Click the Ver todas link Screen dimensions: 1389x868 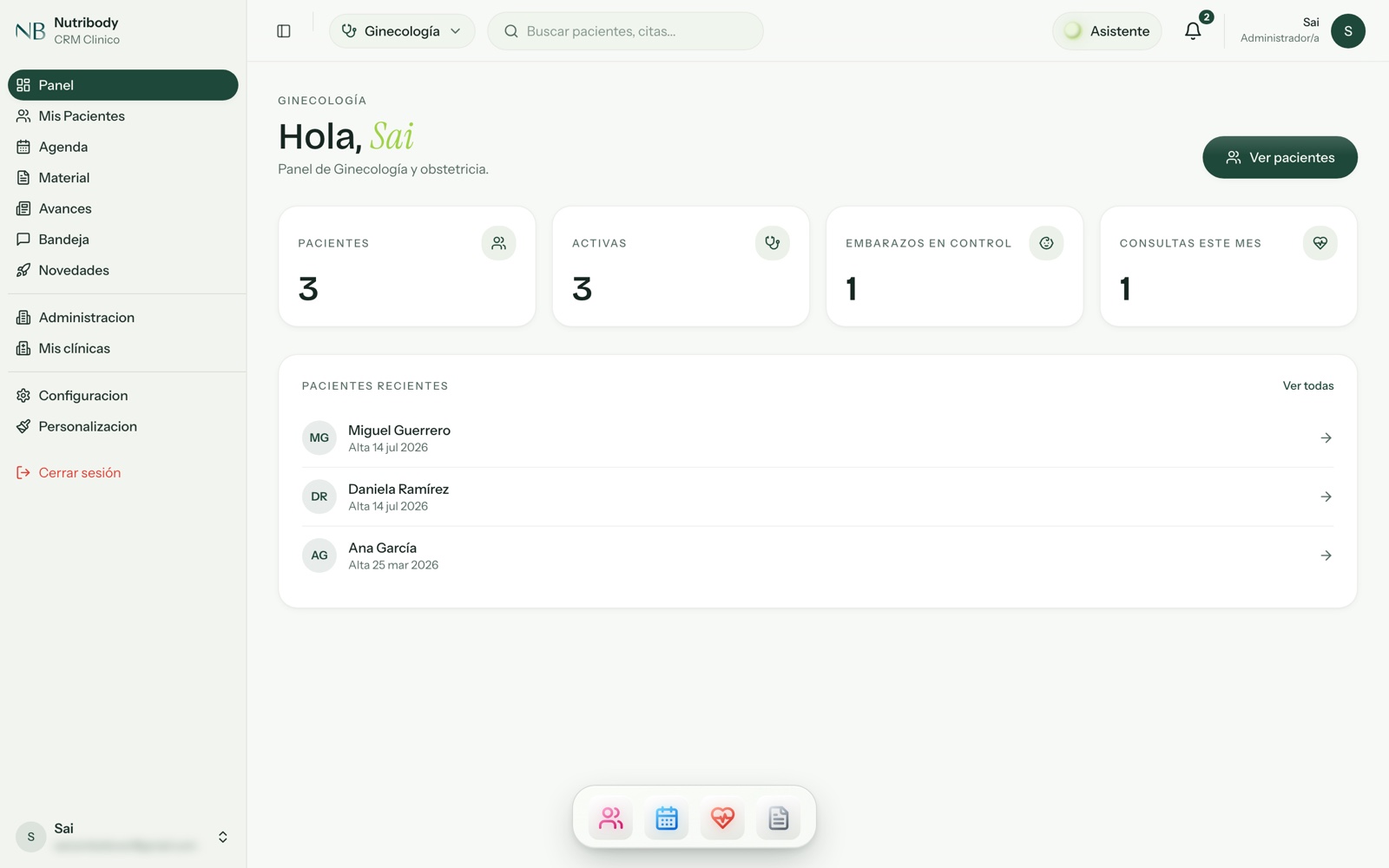tap(1308, 385)
